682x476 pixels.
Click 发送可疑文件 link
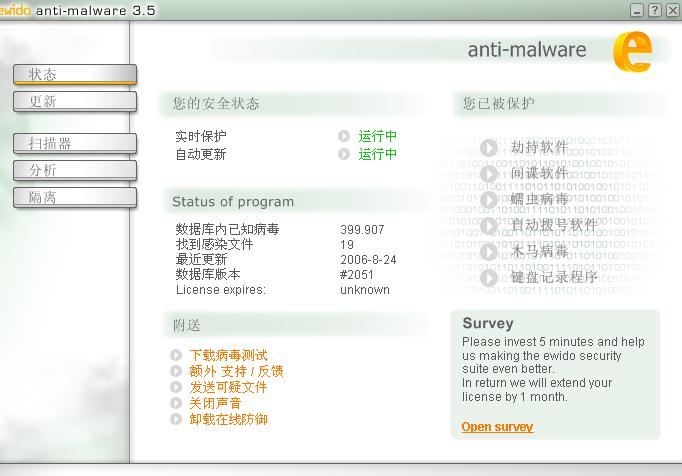pos(228,387)
